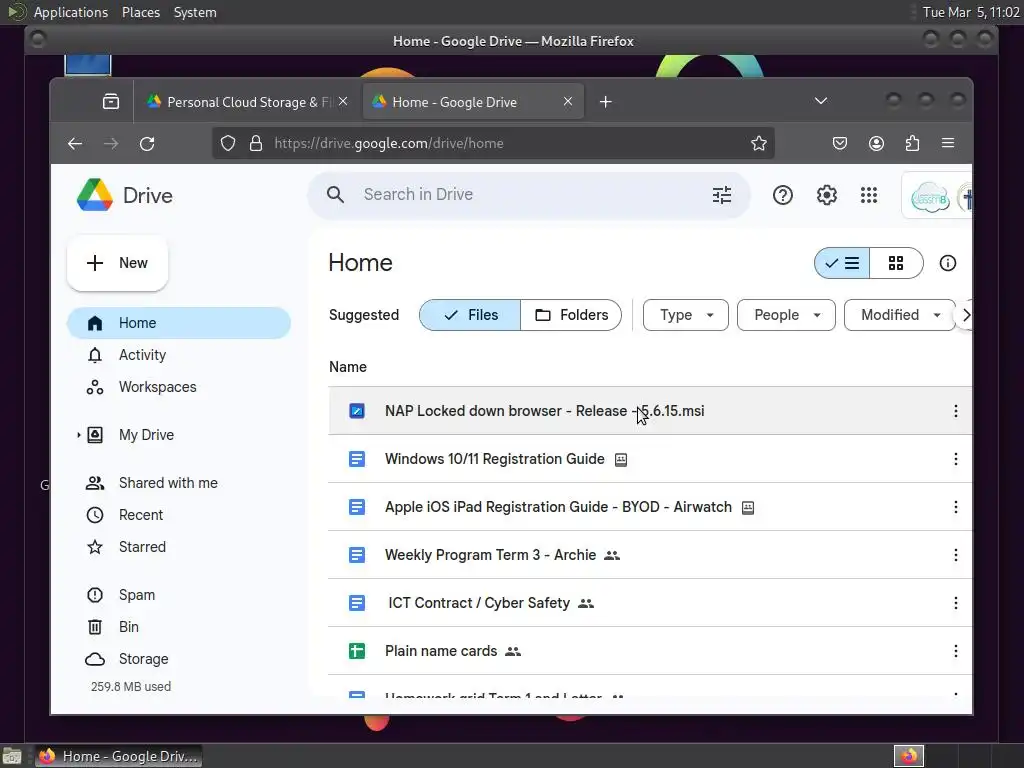Open the Google apps grid
1024x768 pixels.
869,195
